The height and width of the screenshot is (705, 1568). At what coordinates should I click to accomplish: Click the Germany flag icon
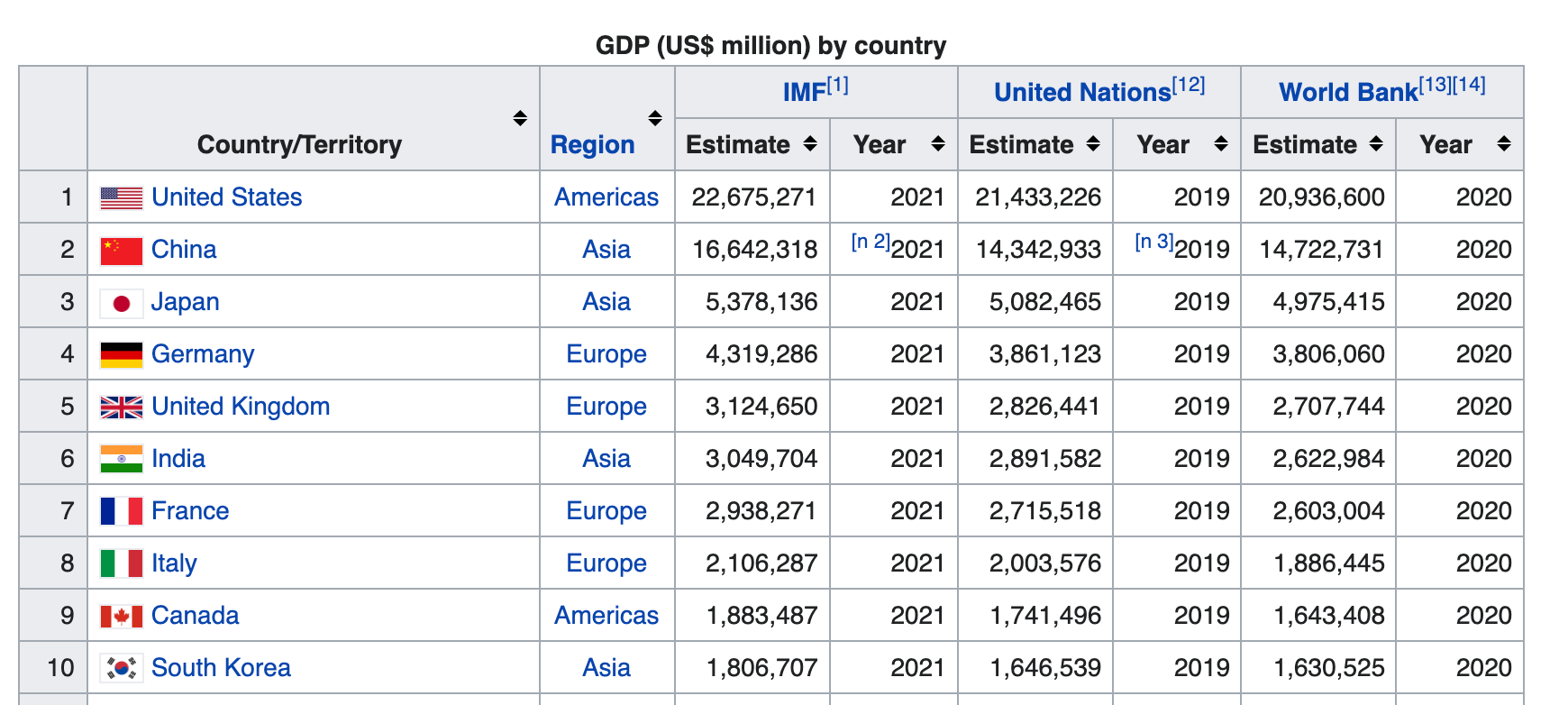122,355
